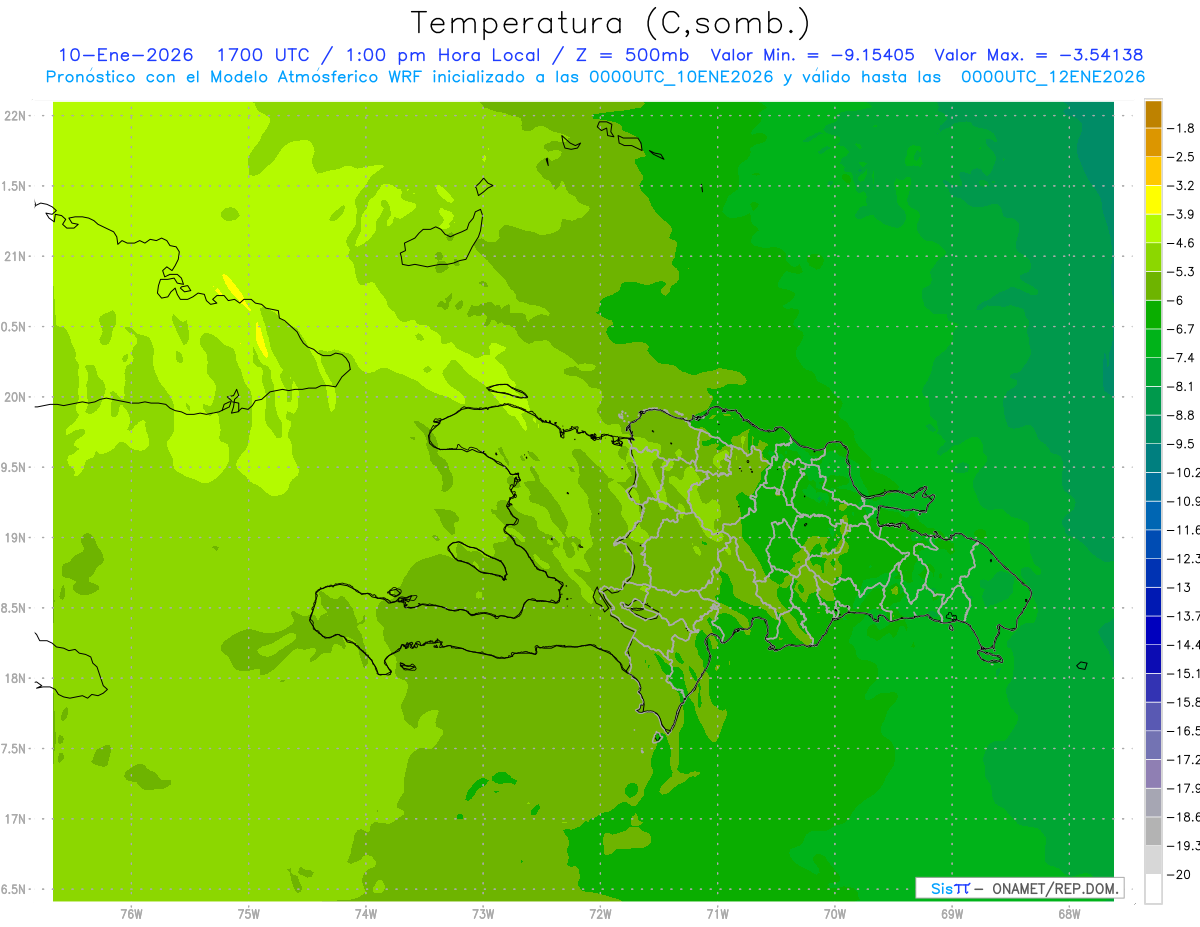Click the "-7.4" colorbar label
Image resolution: width=1200 pixels, height=927 pixels.
(1183, 358)
